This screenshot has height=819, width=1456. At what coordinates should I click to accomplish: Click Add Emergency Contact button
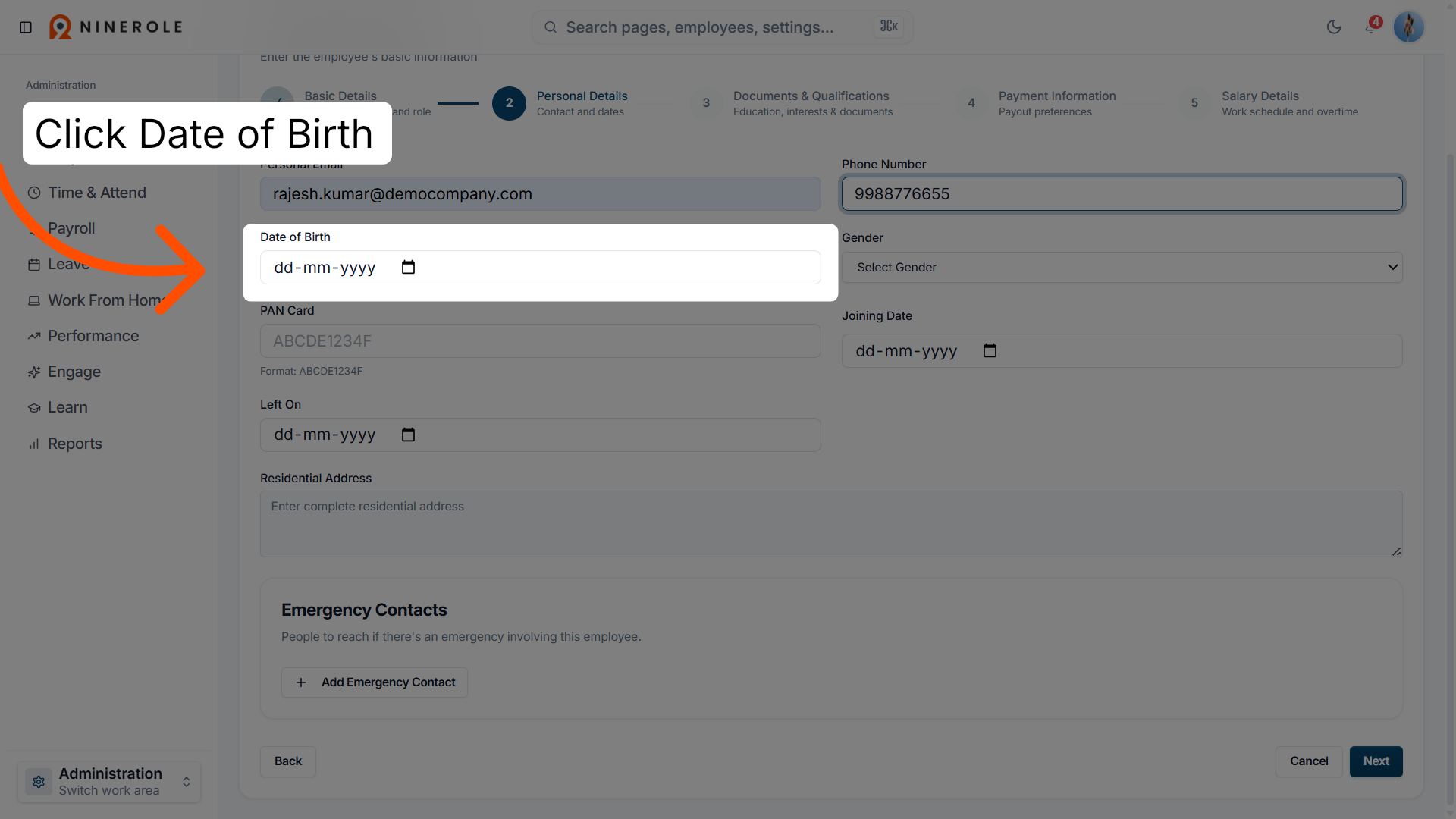[x=375, y=682]
